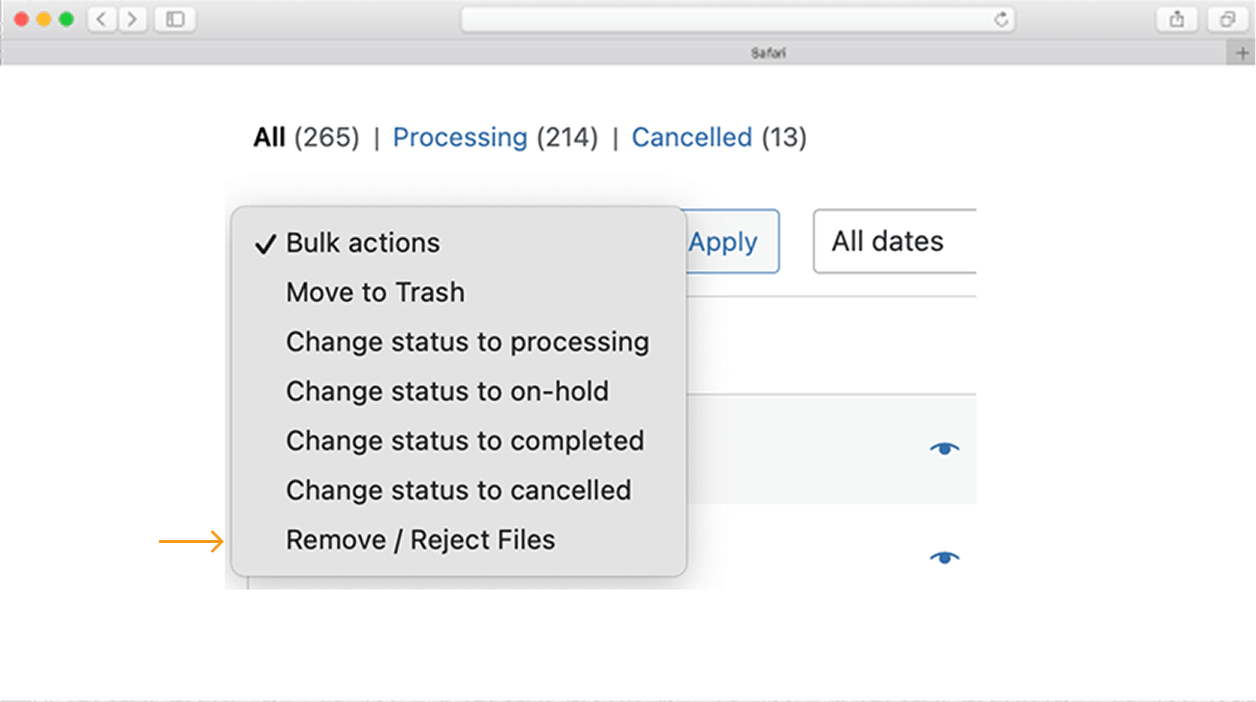
Task: Toggle the Safari sidebar
Action: [x=174, y=19]
